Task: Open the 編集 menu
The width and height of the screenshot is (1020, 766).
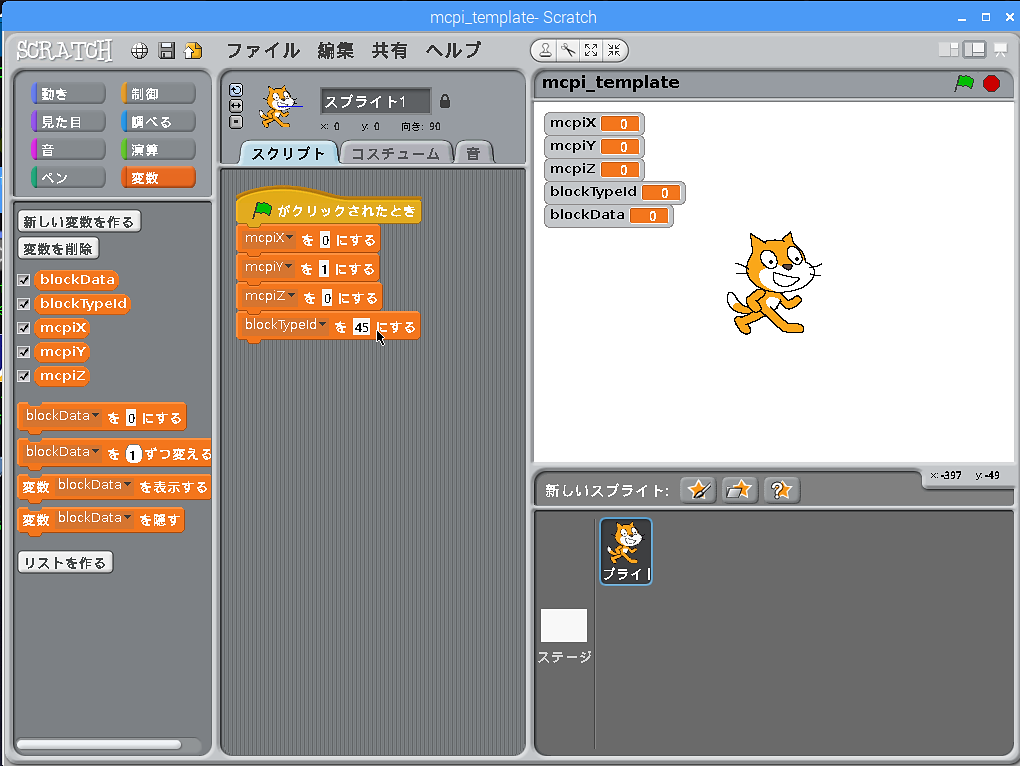Action: [336, 50]
